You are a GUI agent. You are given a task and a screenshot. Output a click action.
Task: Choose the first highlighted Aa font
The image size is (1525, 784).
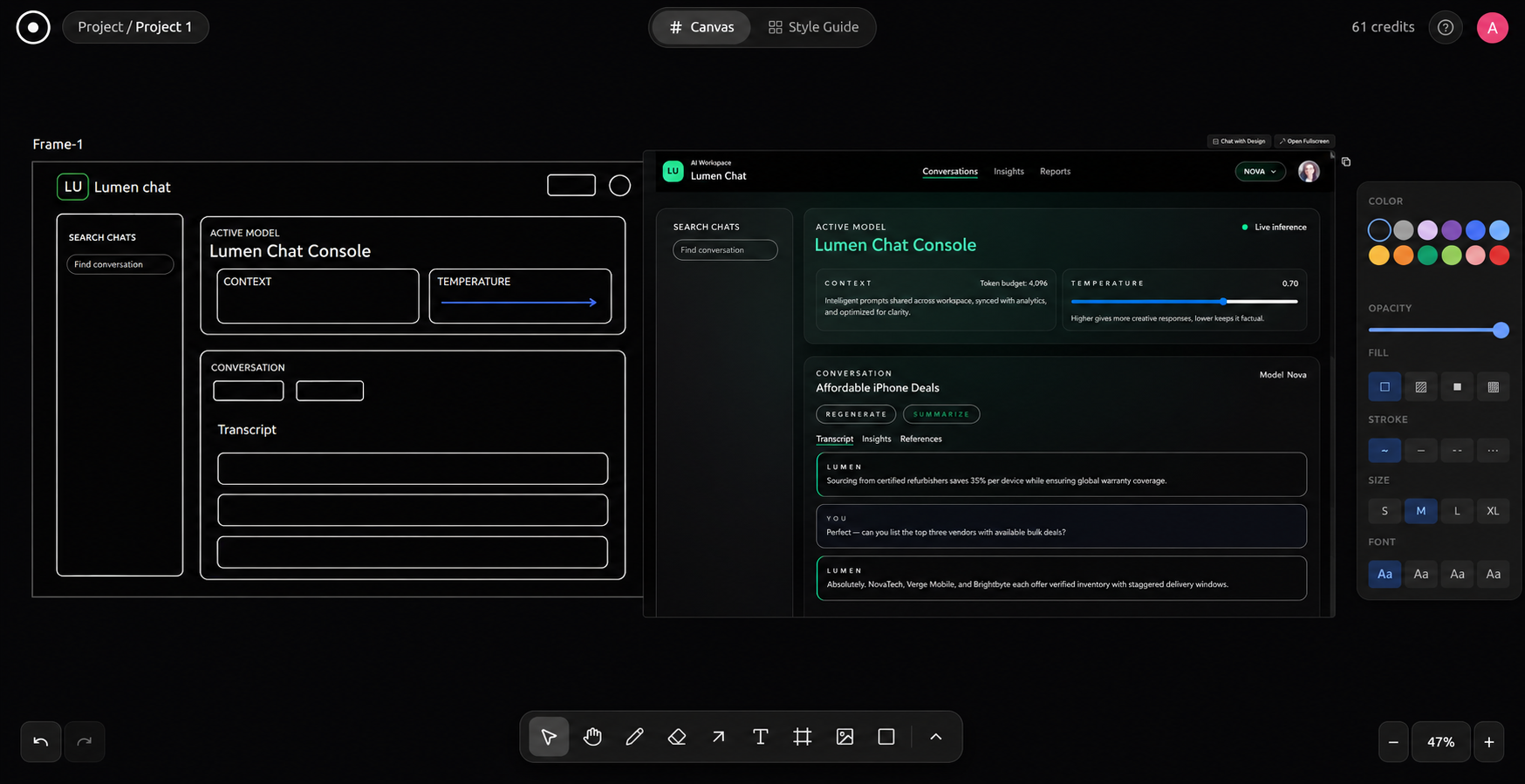[x=1385, y=574]
